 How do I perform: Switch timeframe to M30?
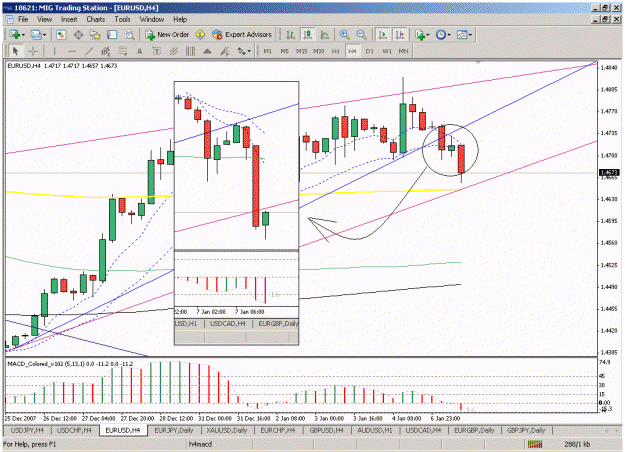pos(318,51)
